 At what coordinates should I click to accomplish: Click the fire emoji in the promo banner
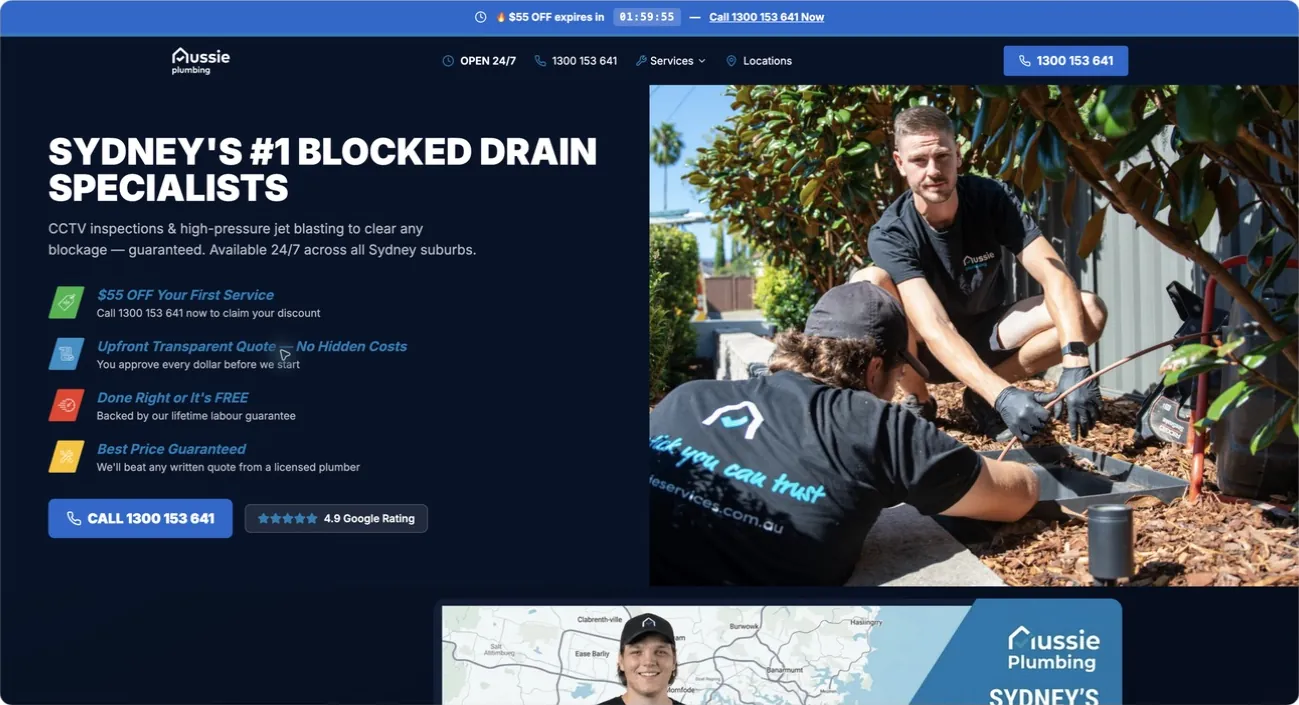(x=501, y=17)
